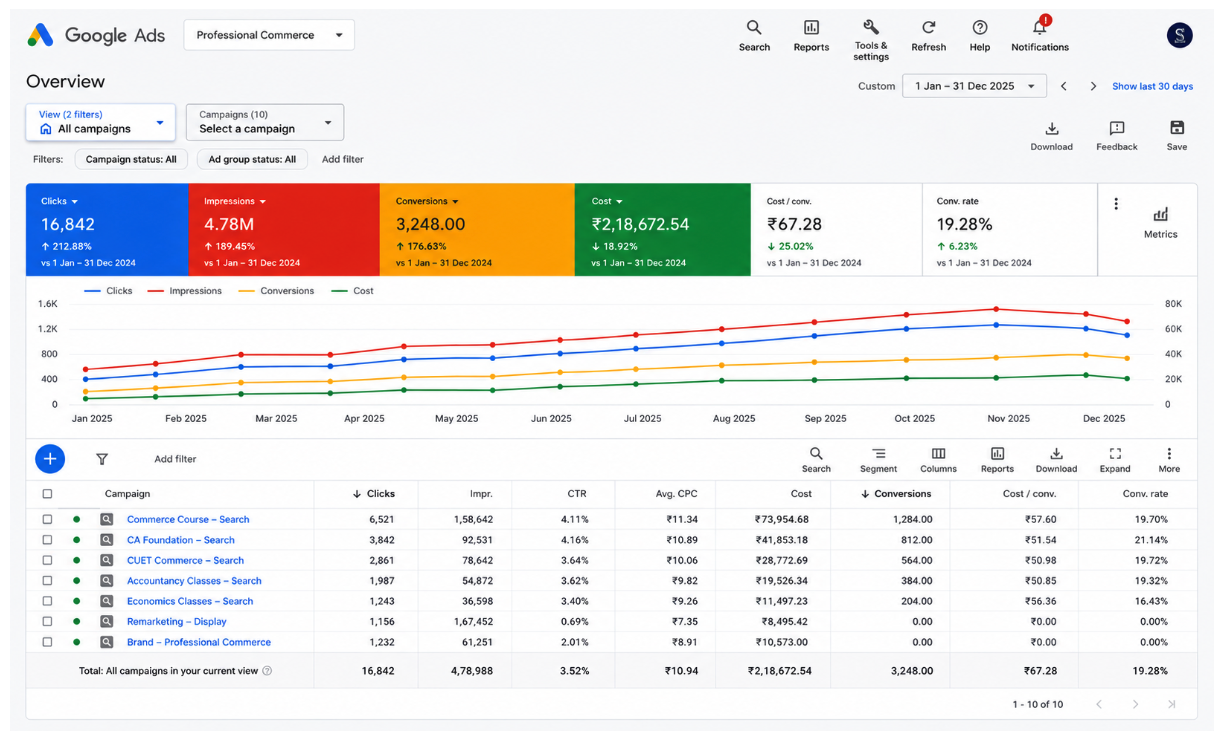Open the Commerce Course – Search campaign
Screen dimensions: 1223x741
(x=188, y=519)
